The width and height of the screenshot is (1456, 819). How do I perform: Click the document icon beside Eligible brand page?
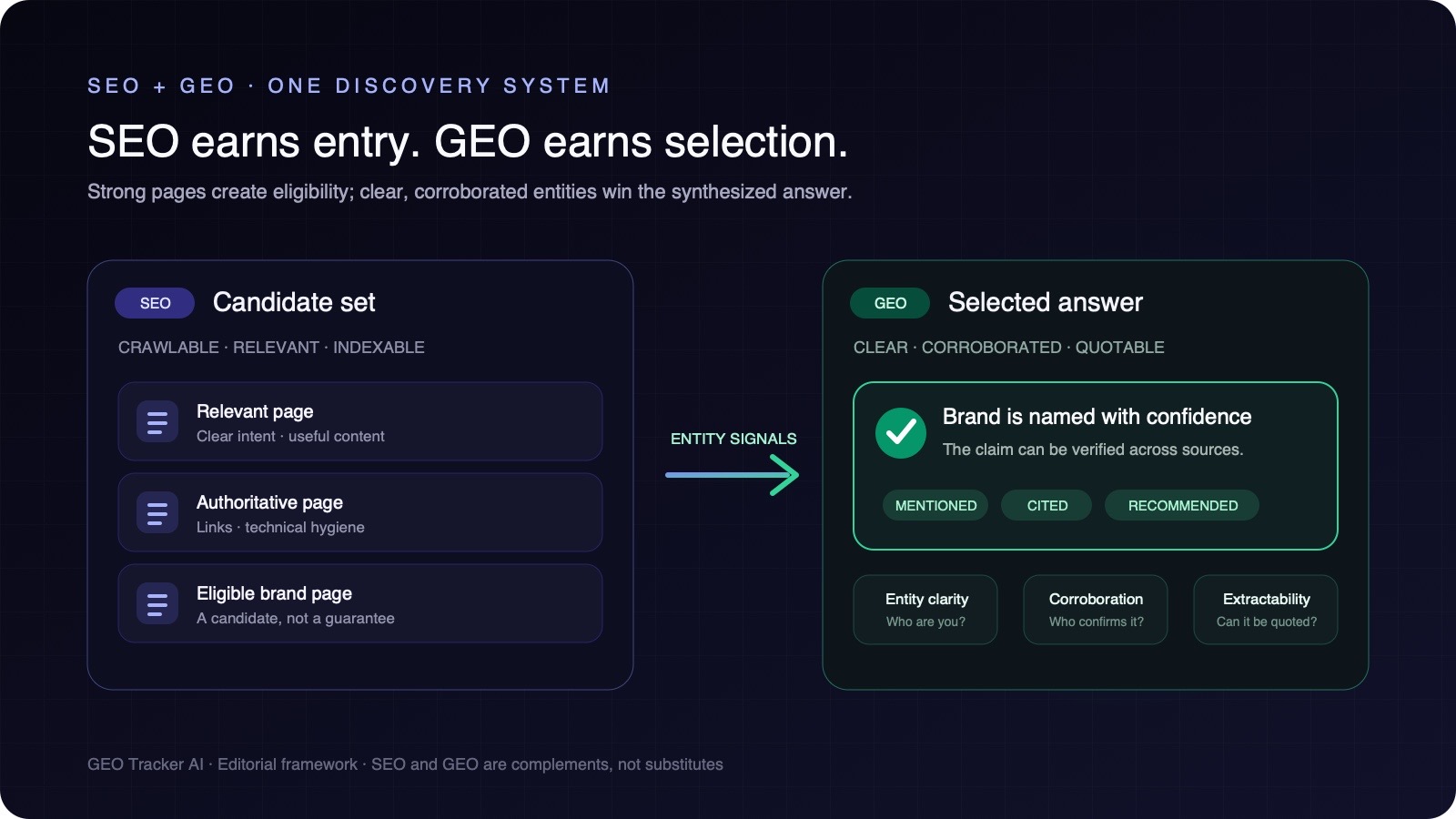pyautogui.click(x=157, y=604)
